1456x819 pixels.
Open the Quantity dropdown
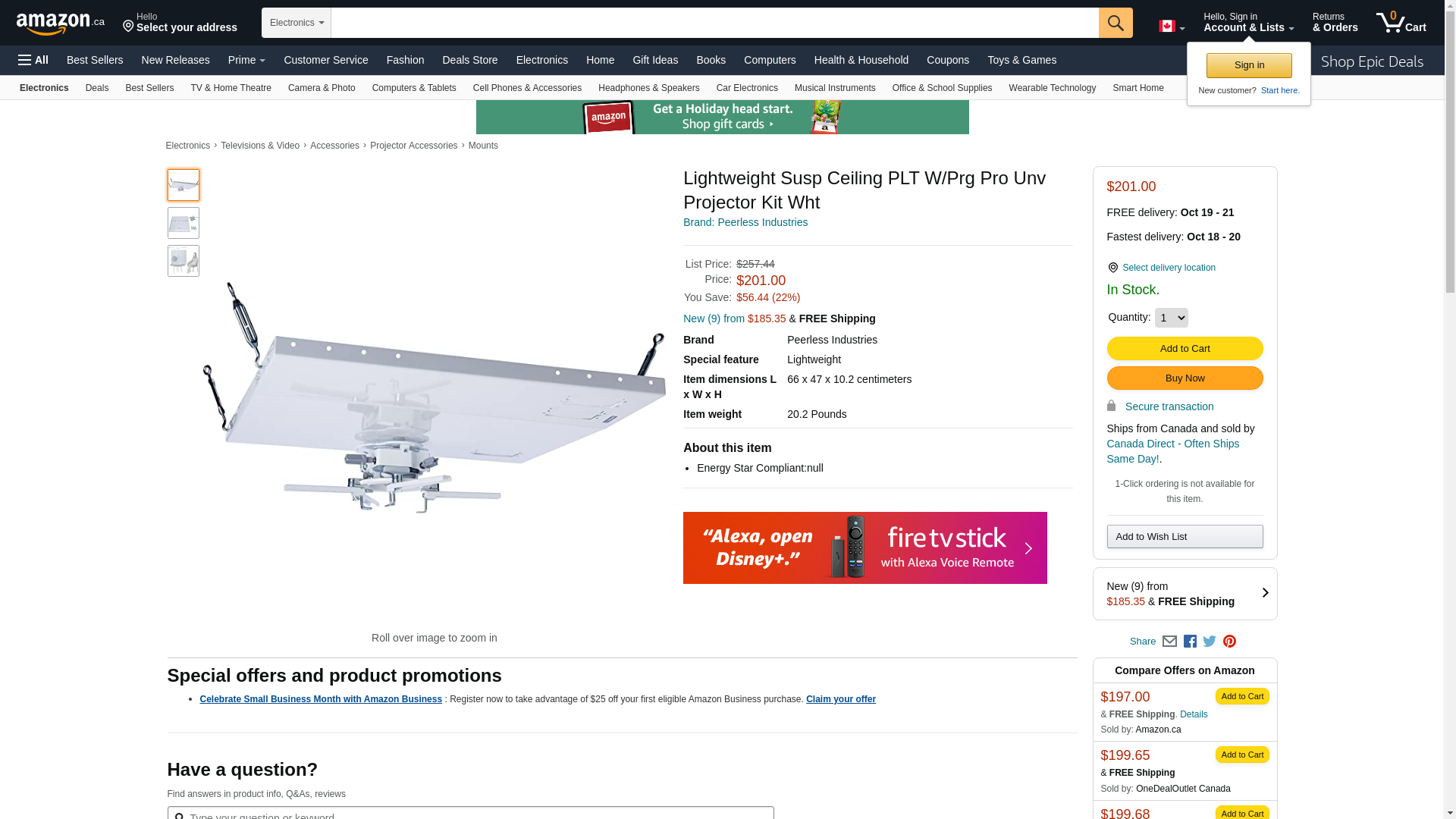click(x=1171, y=318)
